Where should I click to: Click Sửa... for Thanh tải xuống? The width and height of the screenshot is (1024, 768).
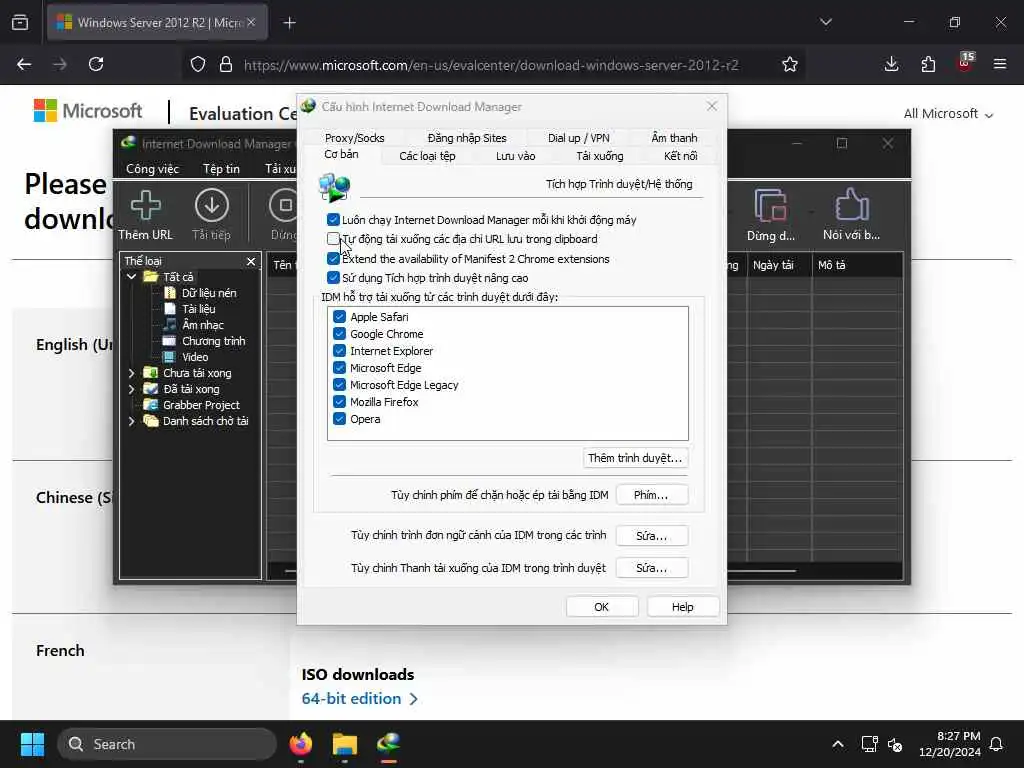click(651, 568)
